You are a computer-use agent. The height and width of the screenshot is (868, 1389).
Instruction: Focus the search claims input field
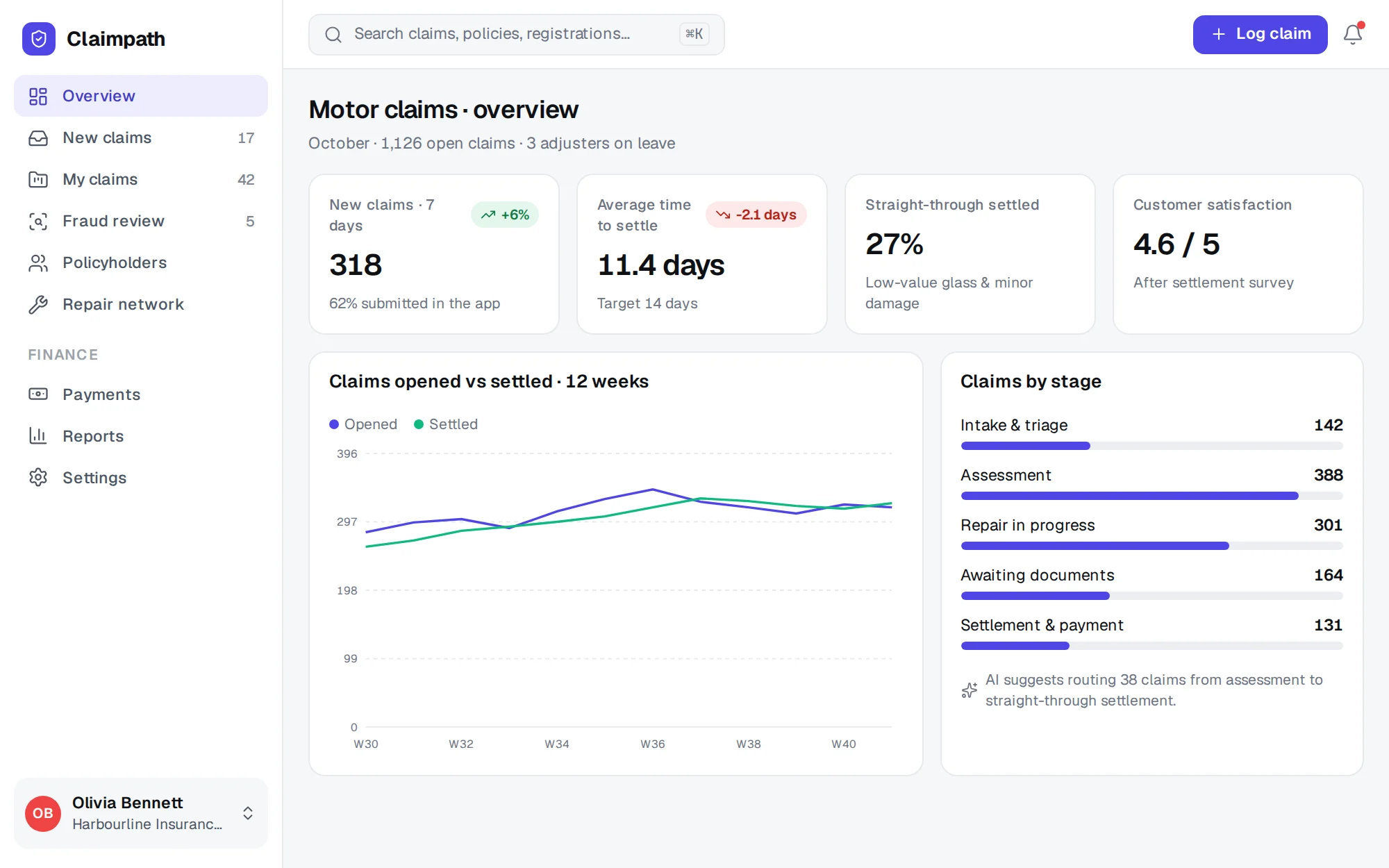coord(517,34)
